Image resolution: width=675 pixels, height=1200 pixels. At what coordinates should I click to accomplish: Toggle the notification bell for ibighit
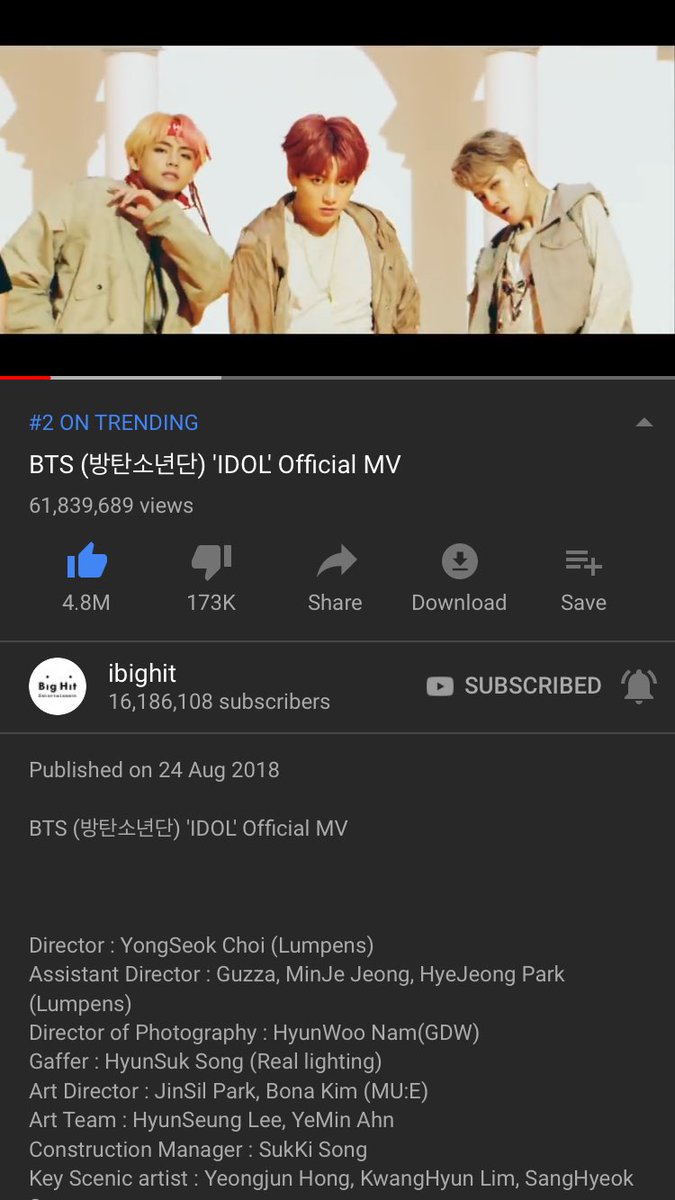pos(639,686)
